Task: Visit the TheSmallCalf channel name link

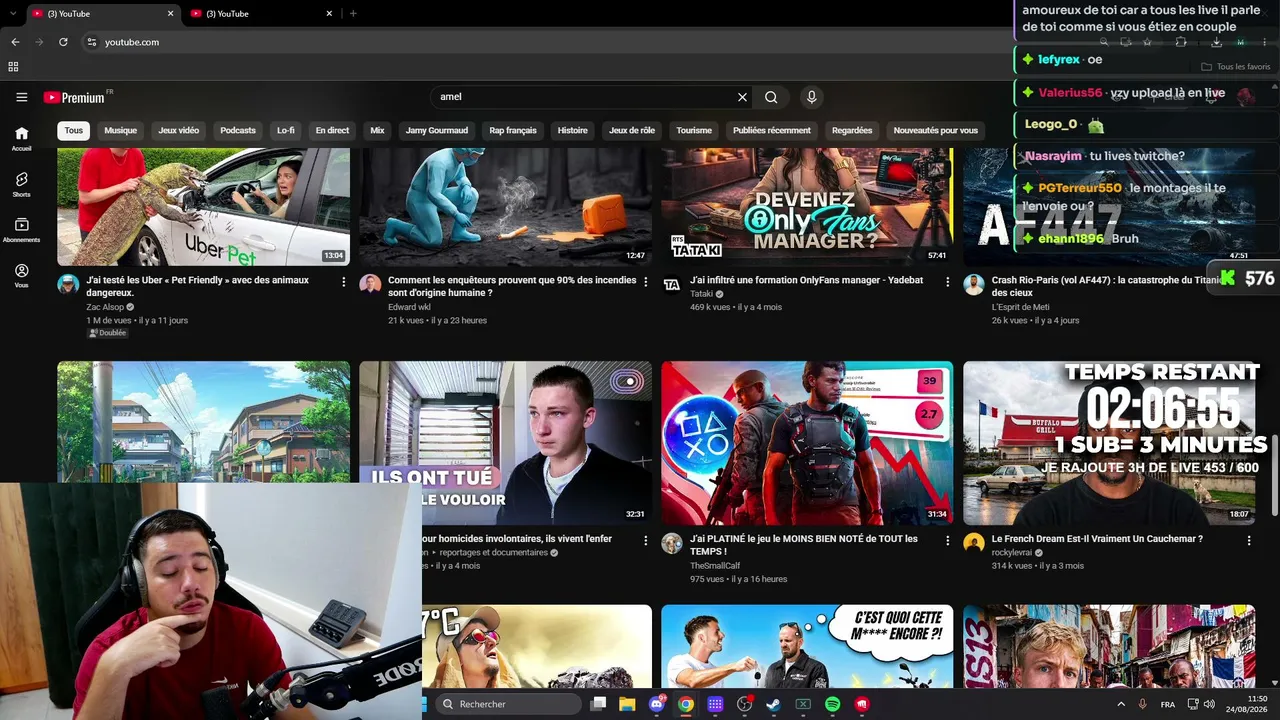Action: 715,566
